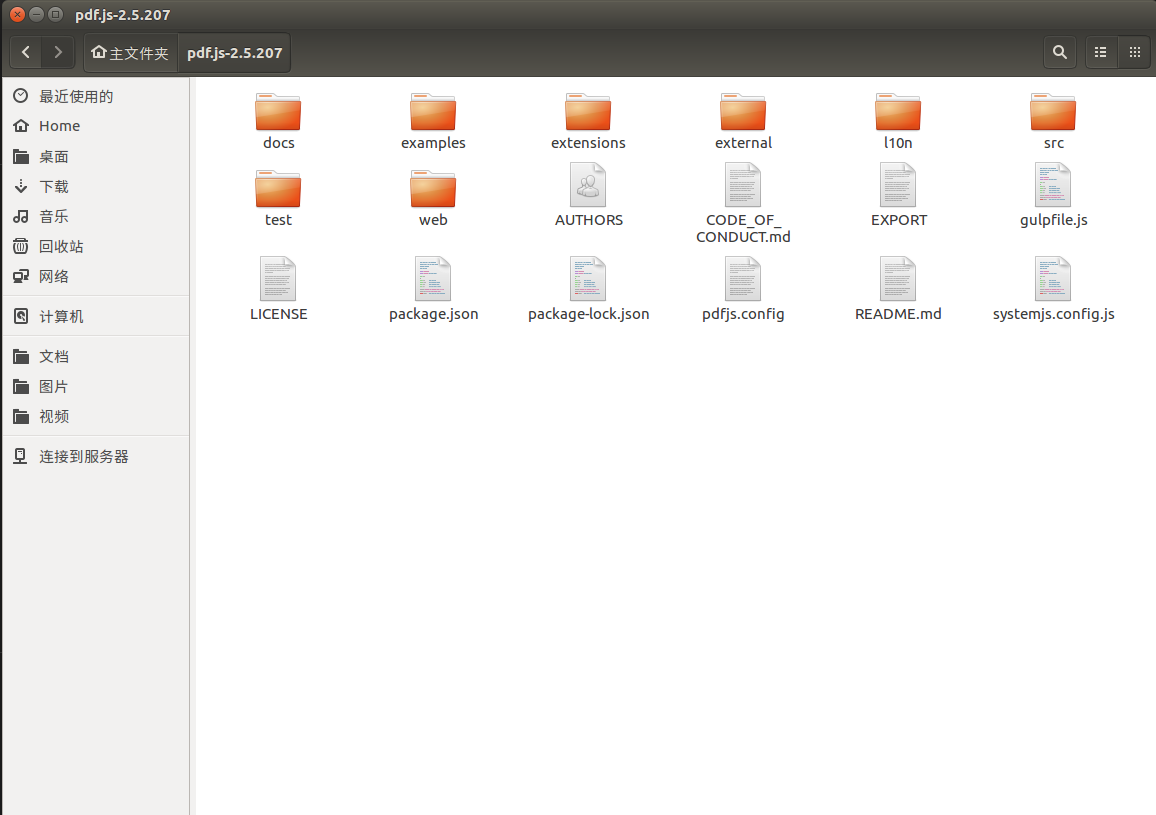
Task: Open 图片 in sidebar
Action: click(x=96, y=386)
